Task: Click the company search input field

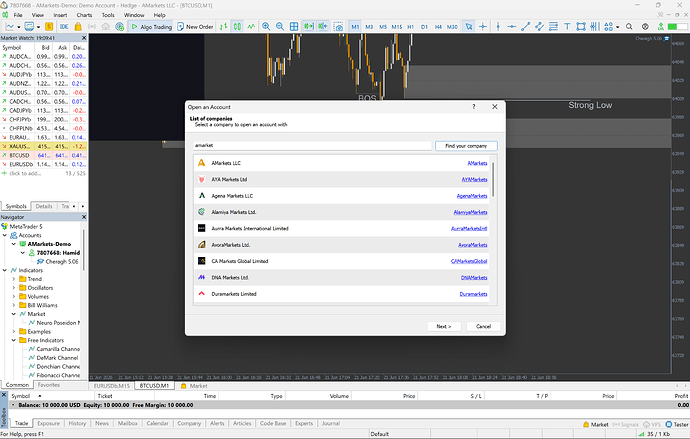Action: pyautogui.click(x=312, y=146)
